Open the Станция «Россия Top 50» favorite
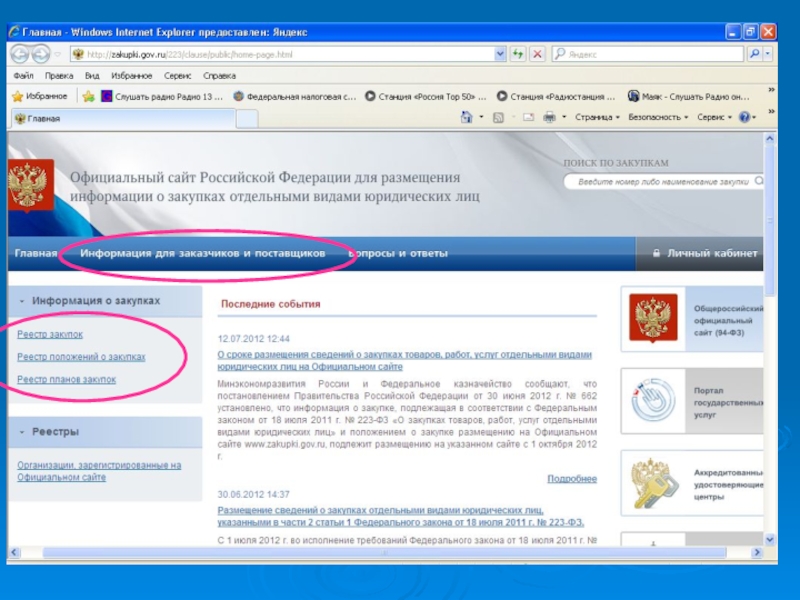 pos(426,96)
